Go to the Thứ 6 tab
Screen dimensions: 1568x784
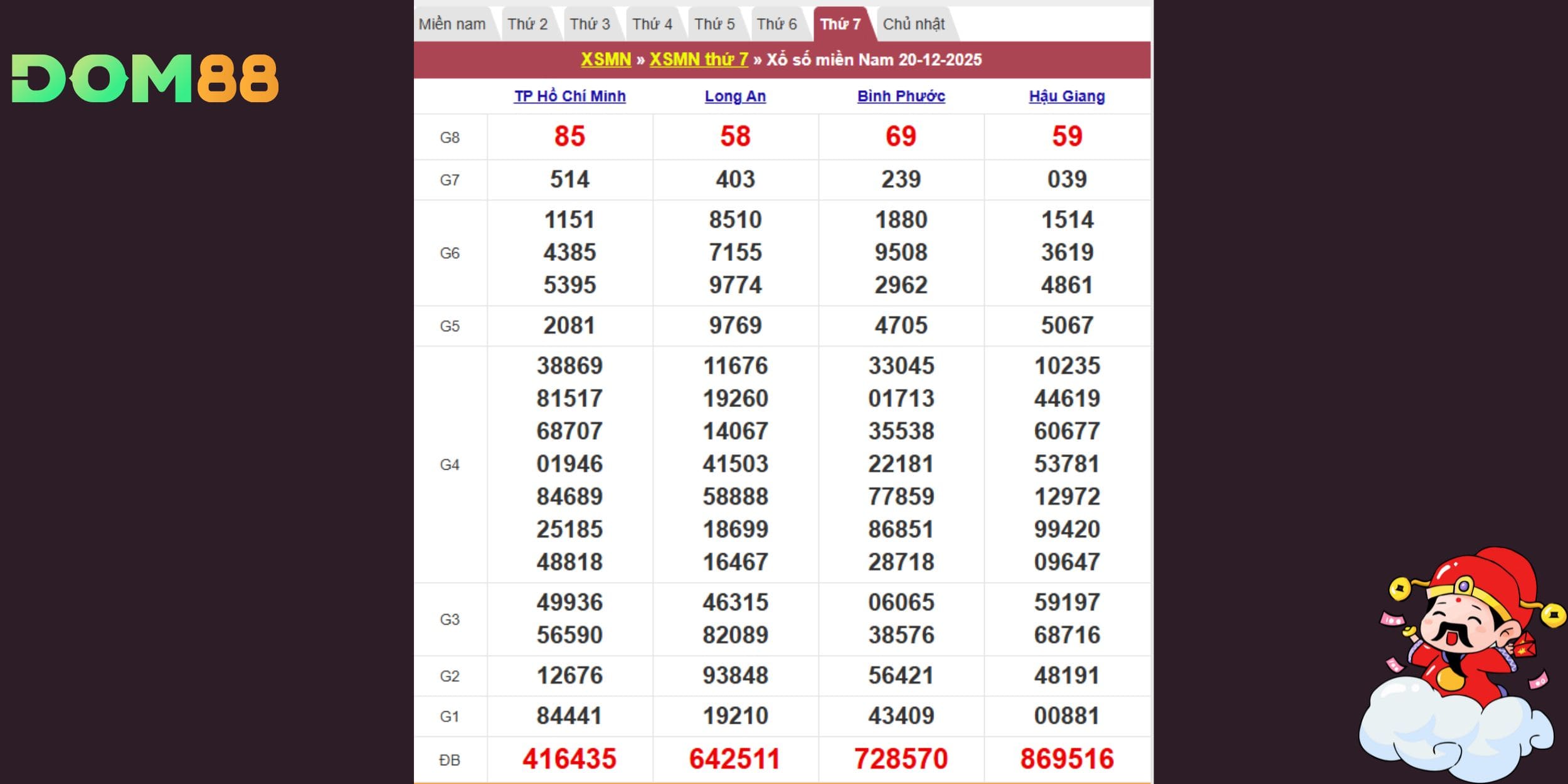[776, 24]
